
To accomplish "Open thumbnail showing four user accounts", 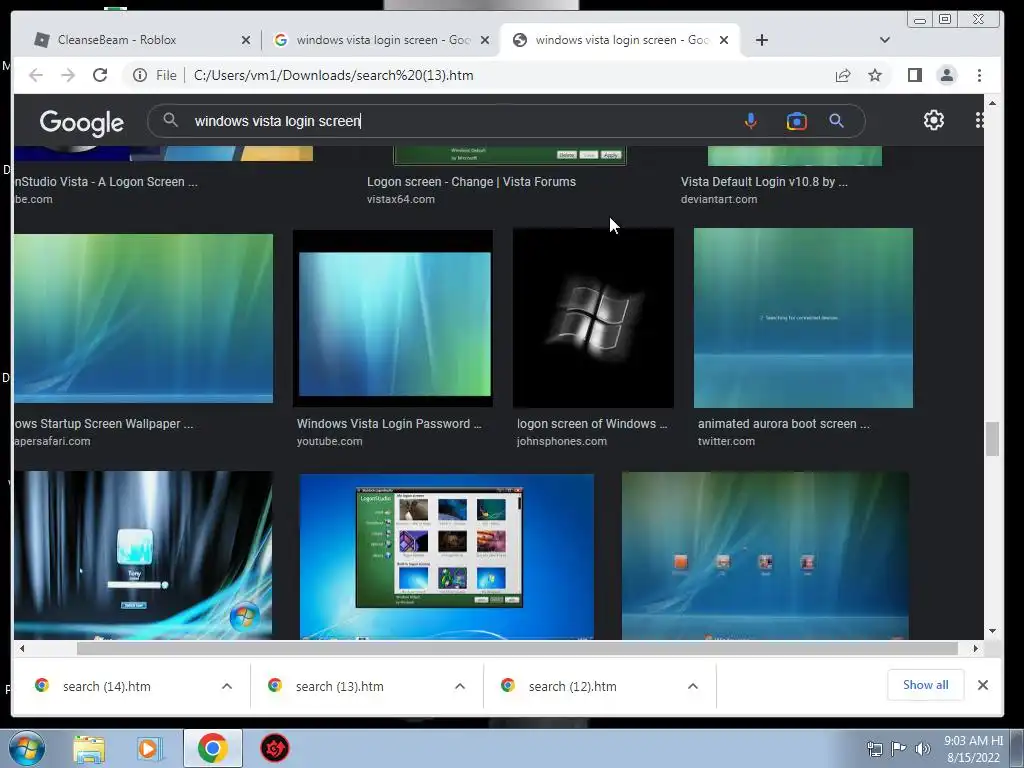I will coord(765,556).
